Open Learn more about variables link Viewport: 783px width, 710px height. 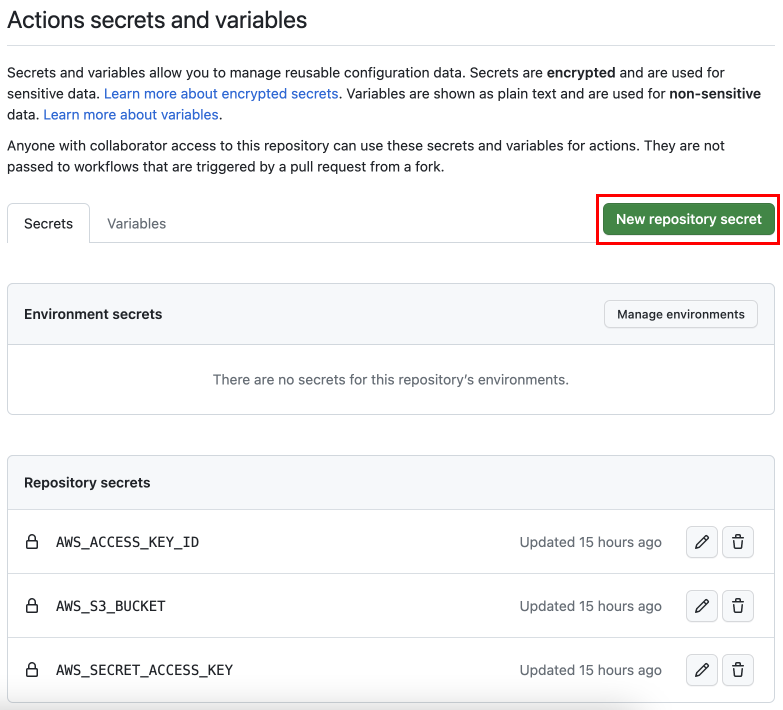tap(131, 115)
